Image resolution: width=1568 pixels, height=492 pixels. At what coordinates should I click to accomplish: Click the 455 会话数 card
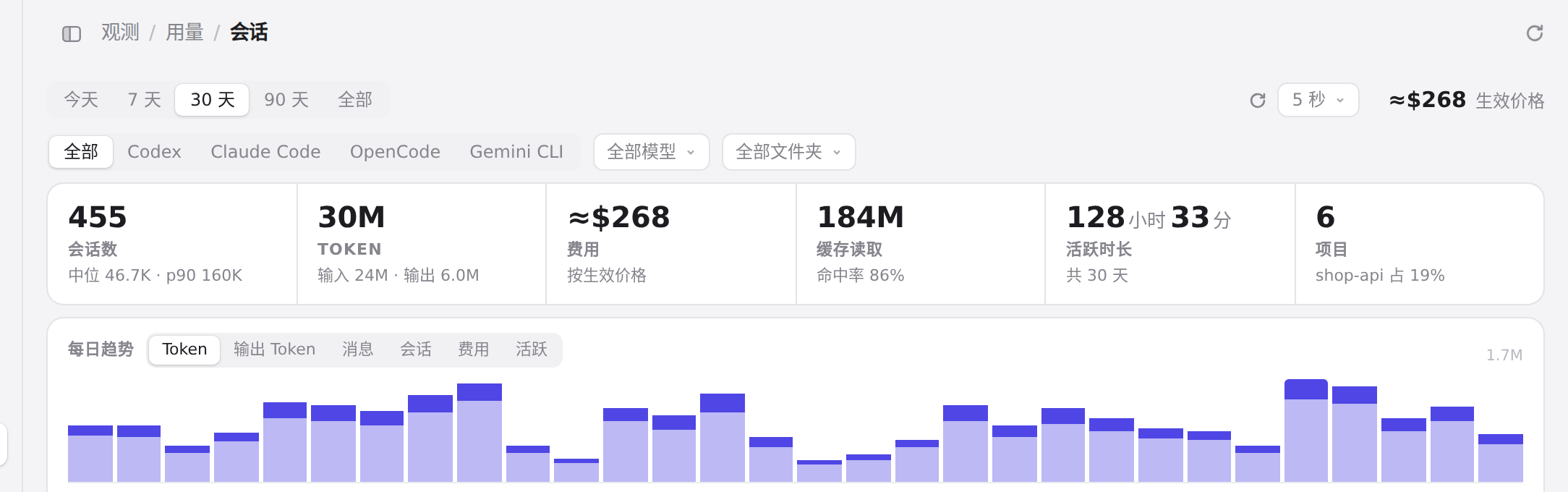[172, 244]
